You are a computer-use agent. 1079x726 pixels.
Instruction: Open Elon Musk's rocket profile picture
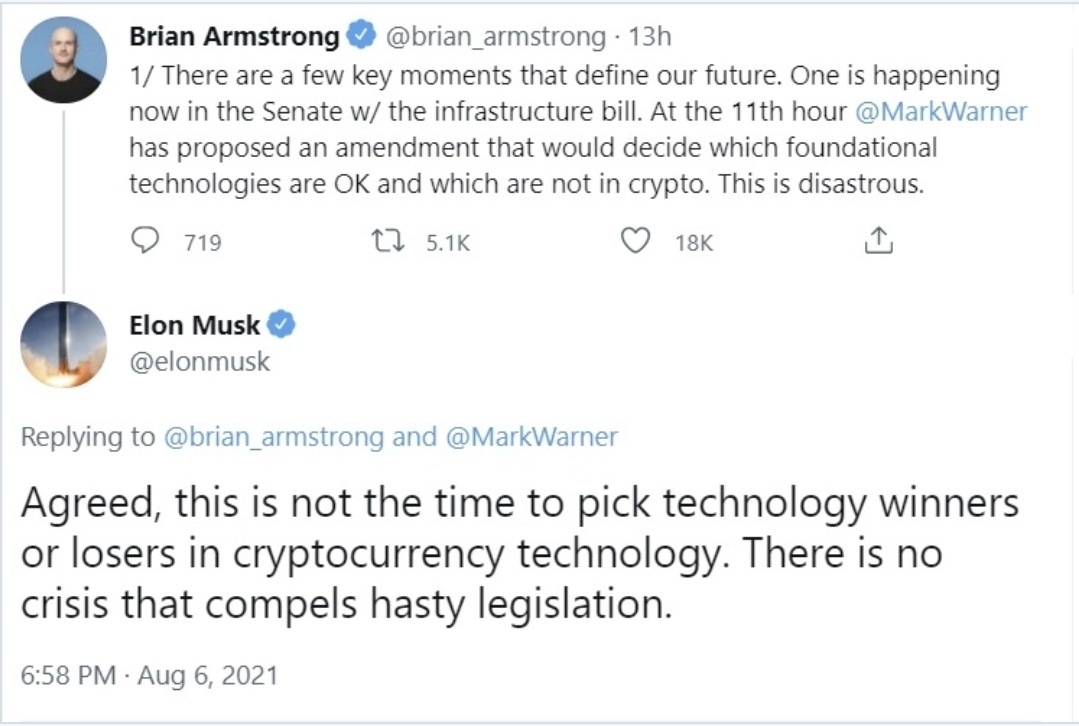coord(64,344)
